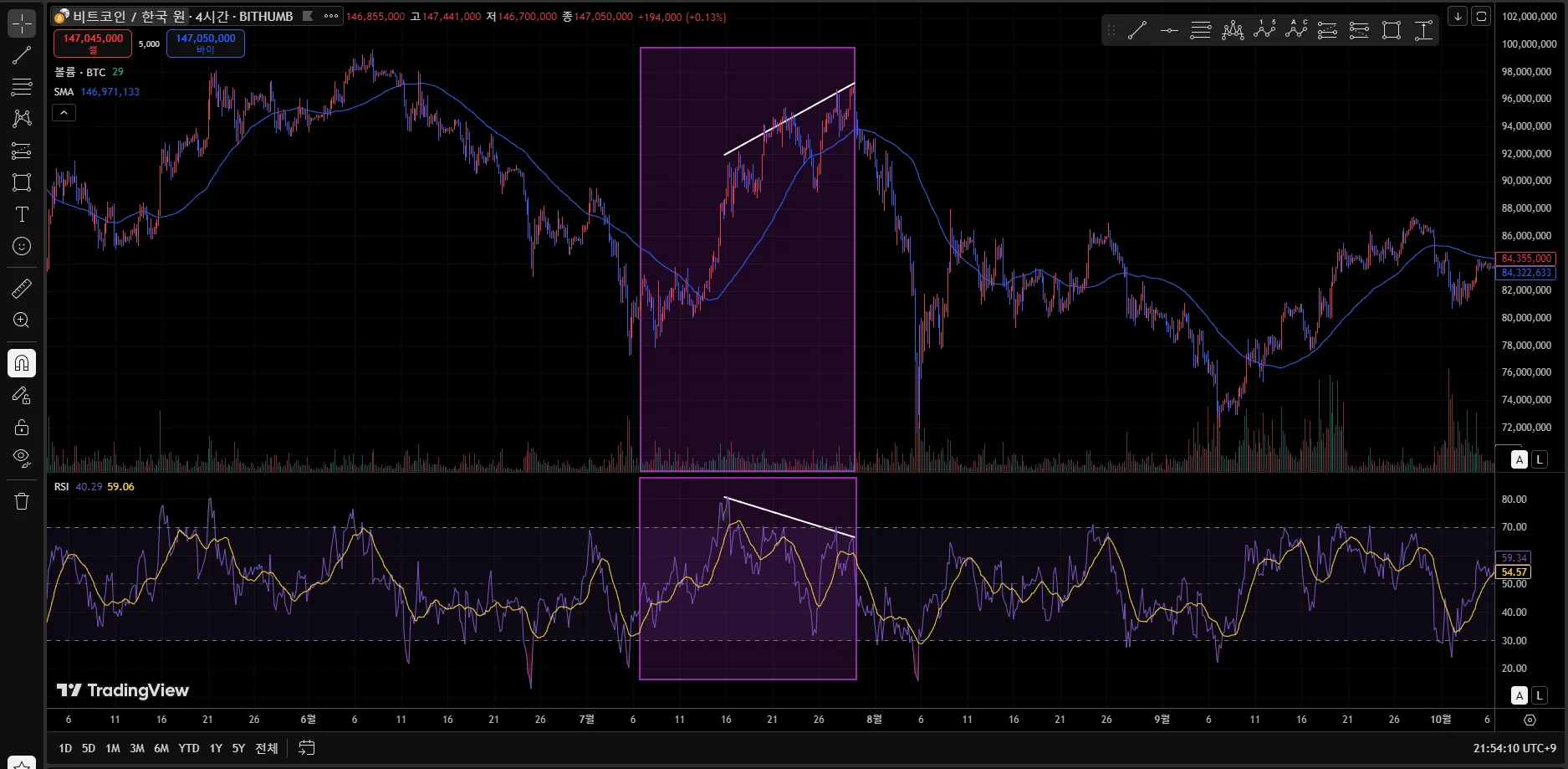Toggle auto scale A on the RSI pane
This screenshot has width=1568, height=769.
point(1519,695)
